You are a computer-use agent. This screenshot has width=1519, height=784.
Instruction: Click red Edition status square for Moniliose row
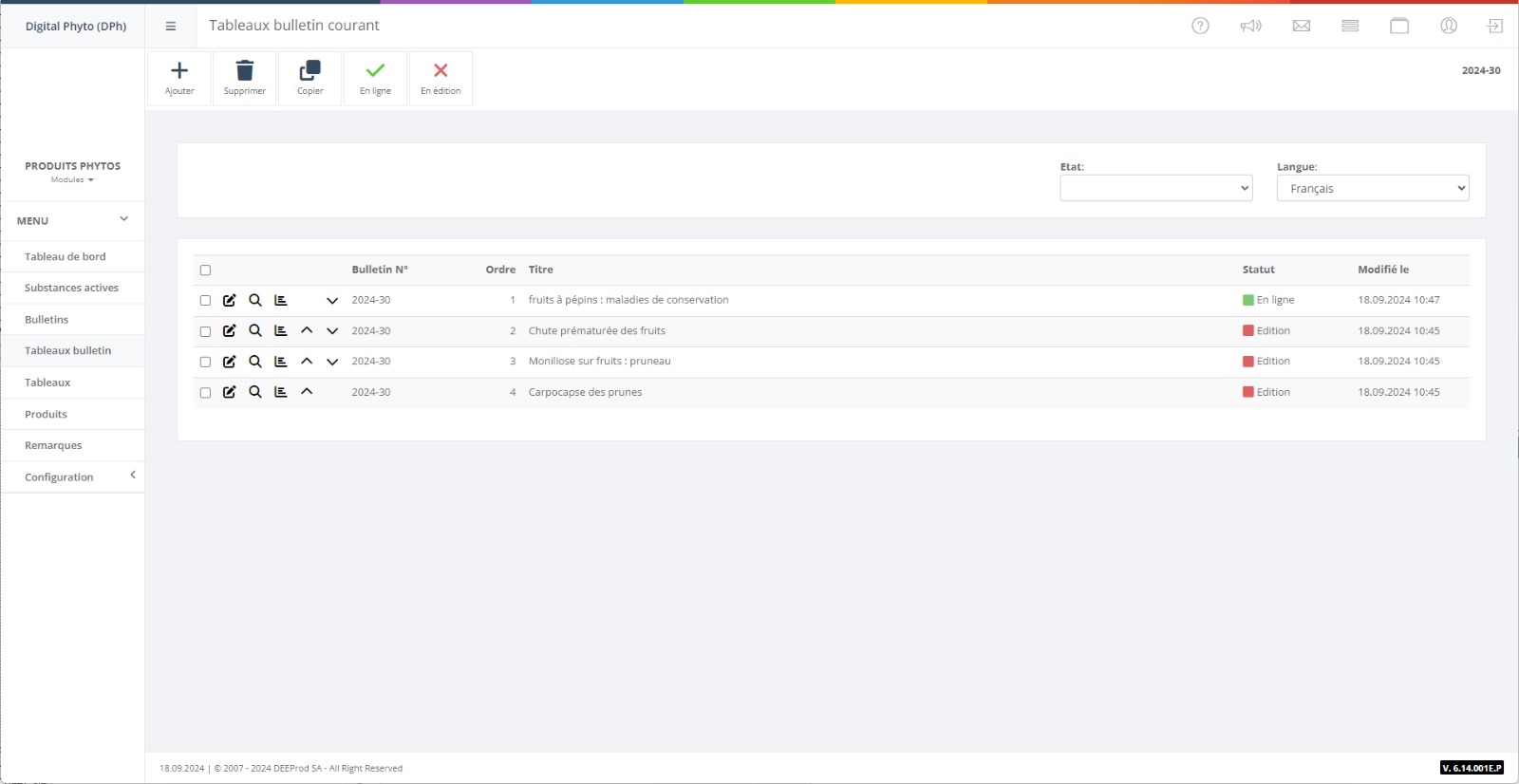1248,362
